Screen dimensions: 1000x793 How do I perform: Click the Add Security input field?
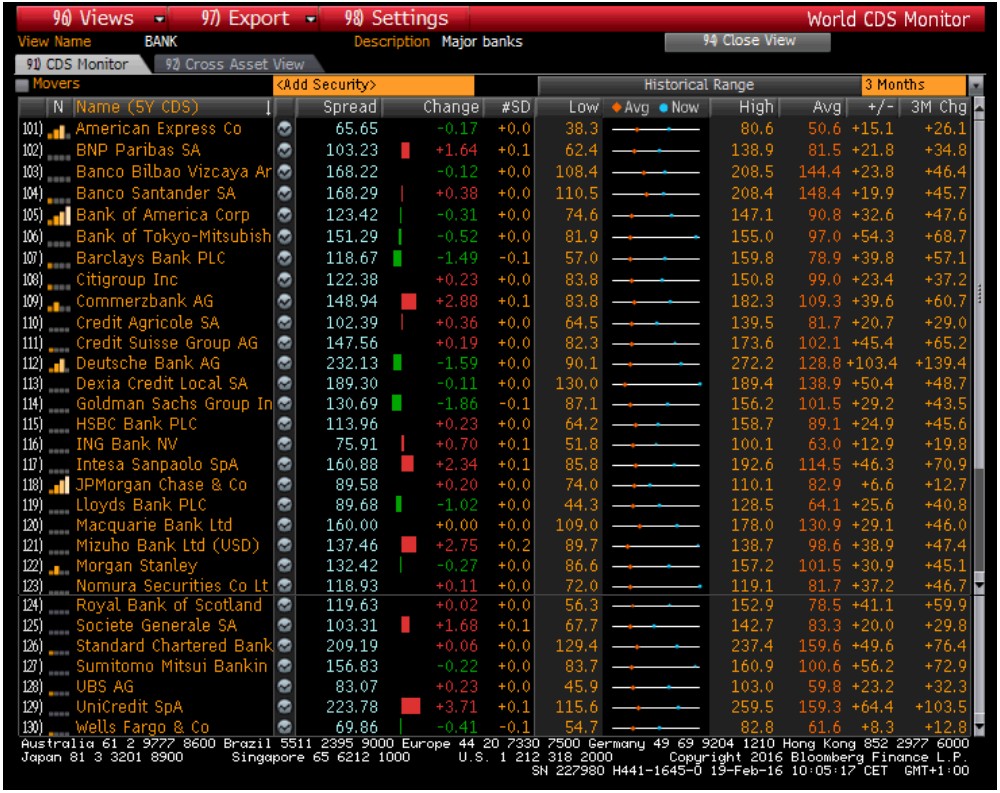(x=374, y=85)
